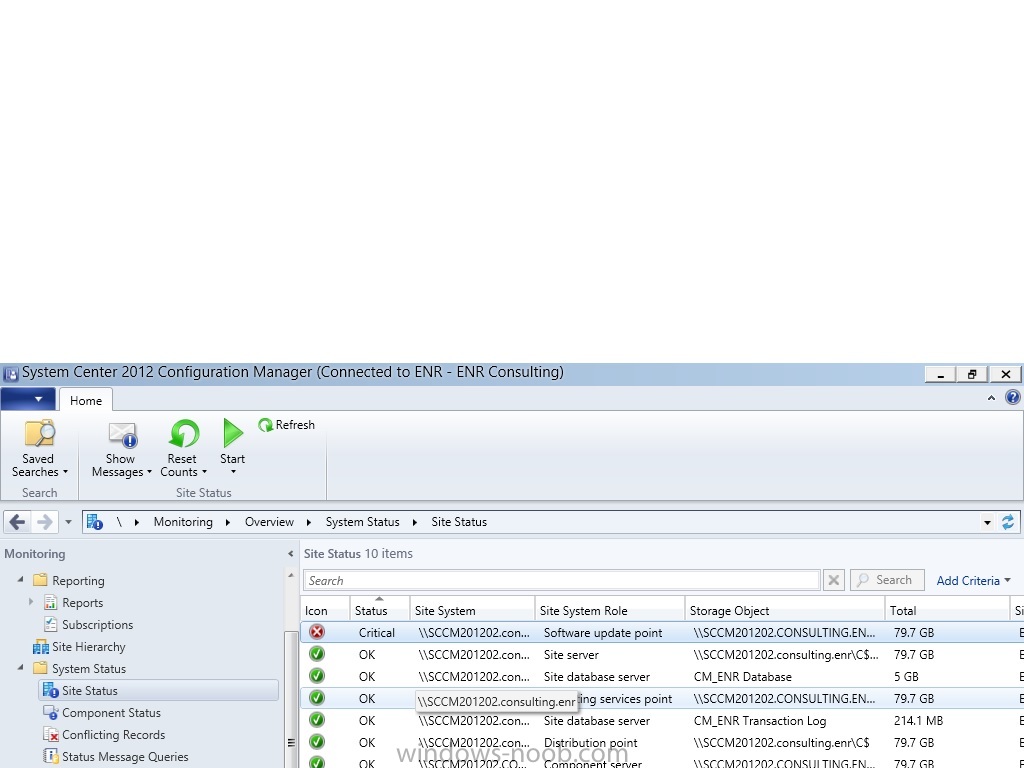This screenshot has height=768, width=1024.
Task: Open the navigation history dropdown arrow
Action: (x=68, y=522)
